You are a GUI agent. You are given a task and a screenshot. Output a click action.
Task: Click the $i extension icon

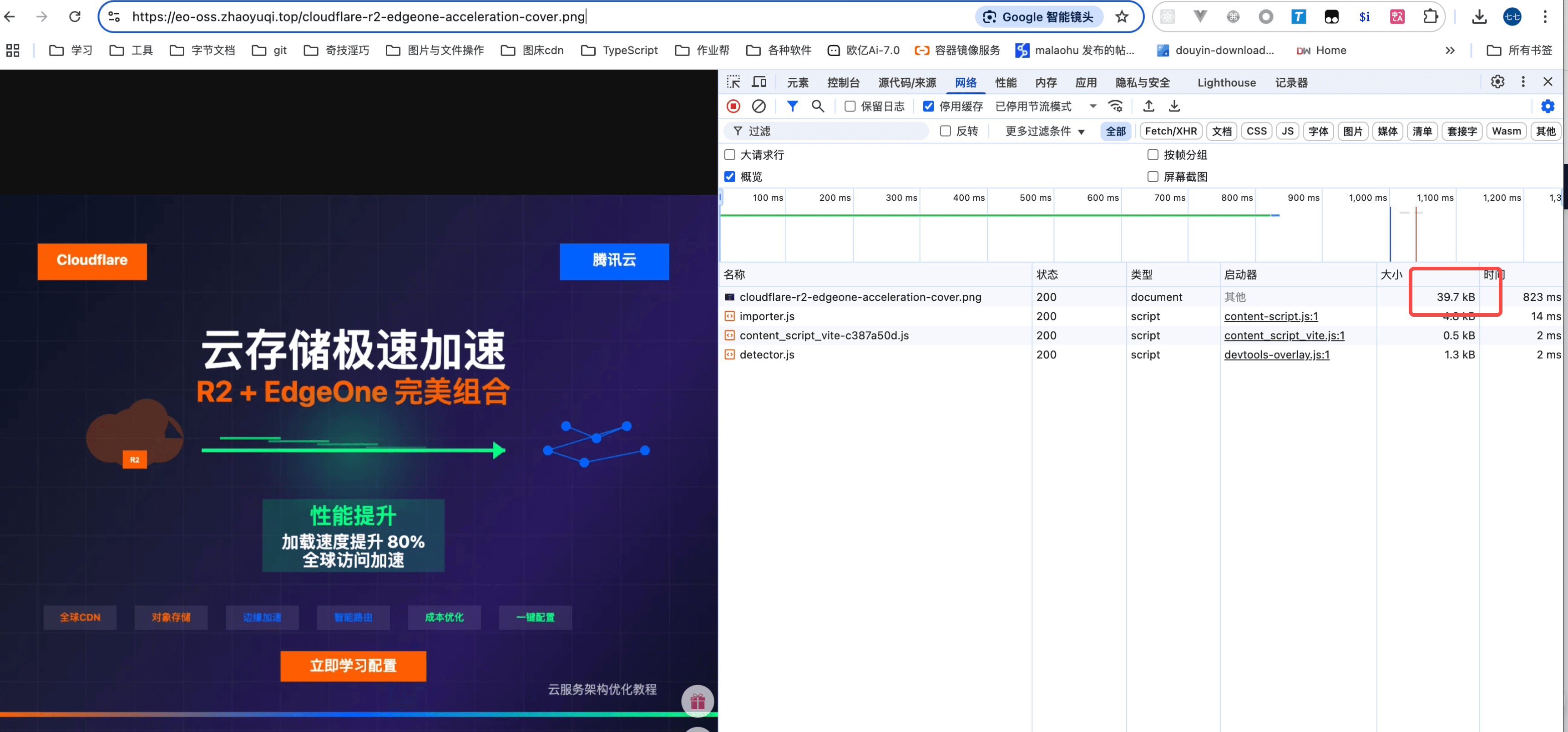1364,16
